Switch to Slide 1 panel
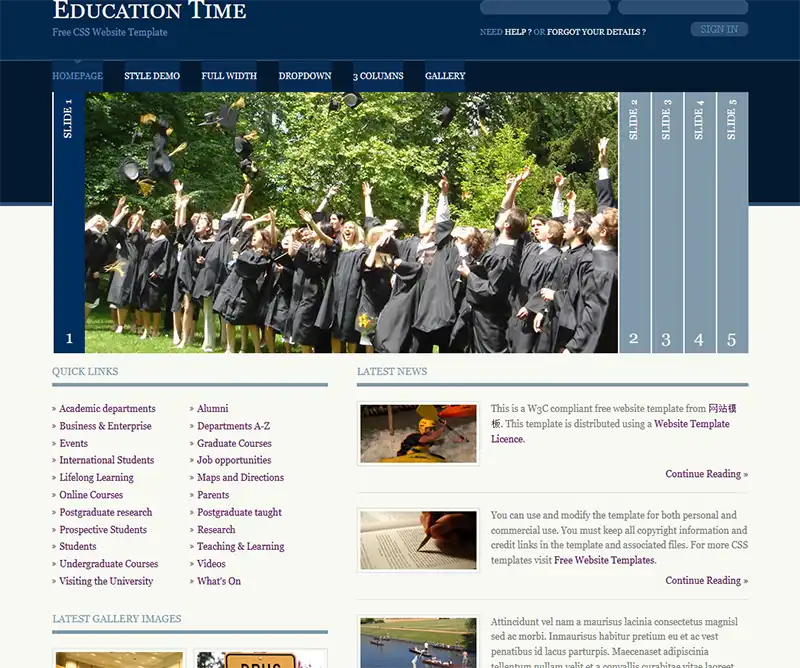 pos(69,222)
